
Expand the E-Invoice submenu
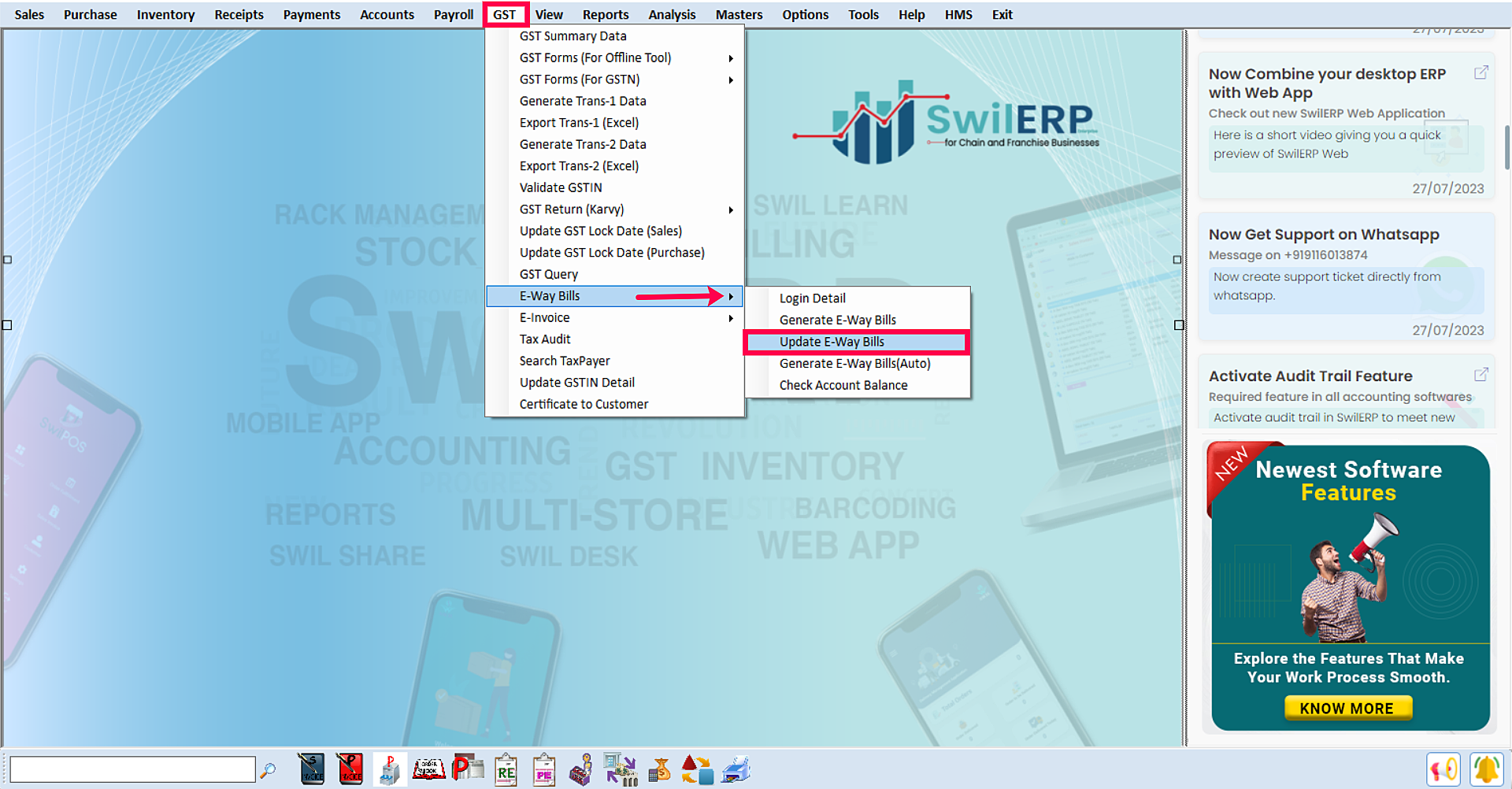coord(614,318)
